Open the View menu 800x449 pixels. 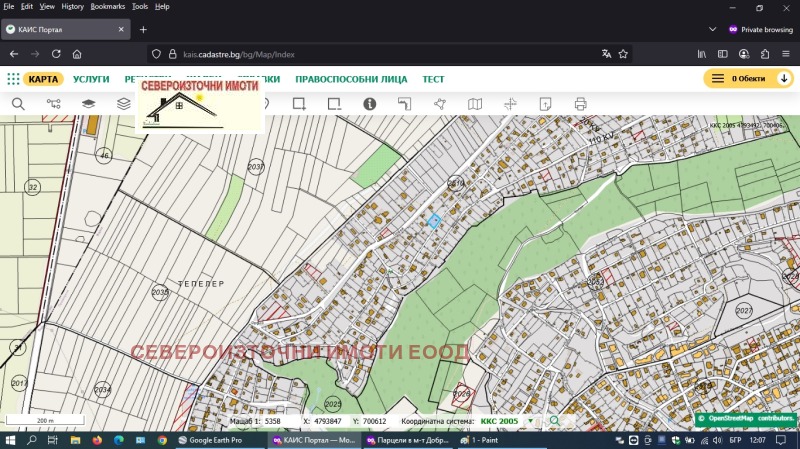47,7
